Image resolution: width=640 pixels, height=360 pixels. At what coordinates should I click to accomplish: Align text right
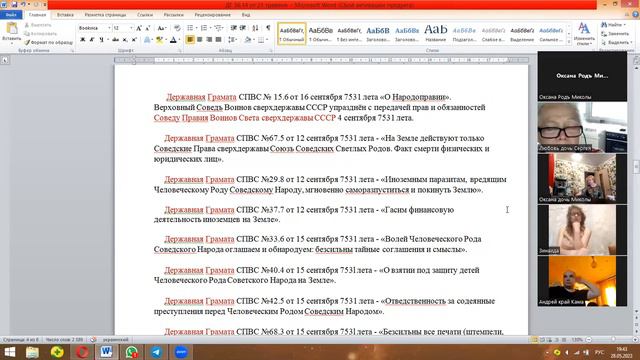coord(209,40)
